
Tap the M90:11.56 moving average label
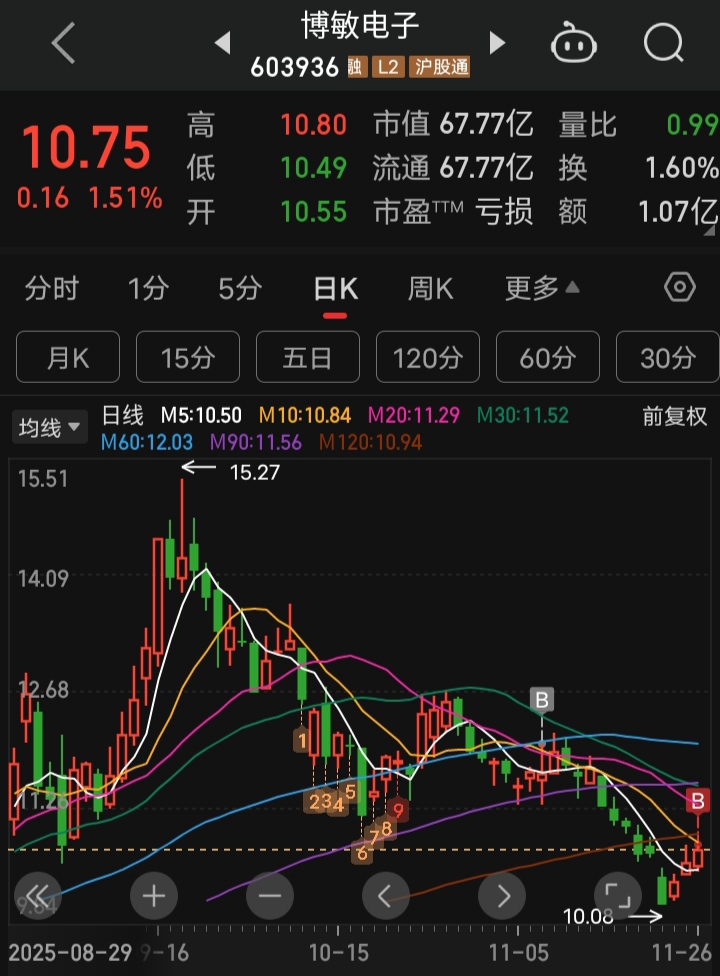[x=256, y=443]
